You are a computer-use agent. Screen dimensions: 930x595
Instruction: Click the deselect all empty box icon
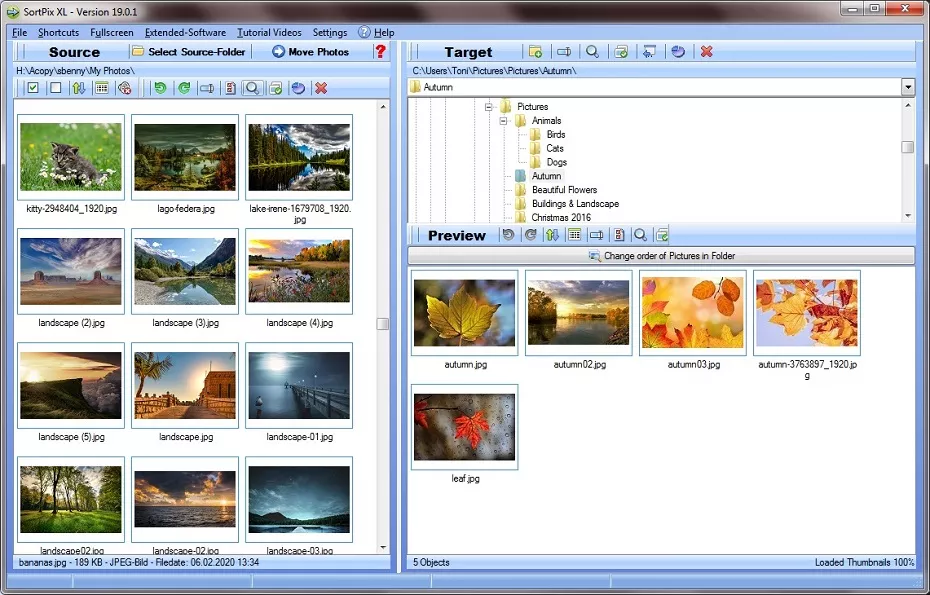tap(56, 88)
